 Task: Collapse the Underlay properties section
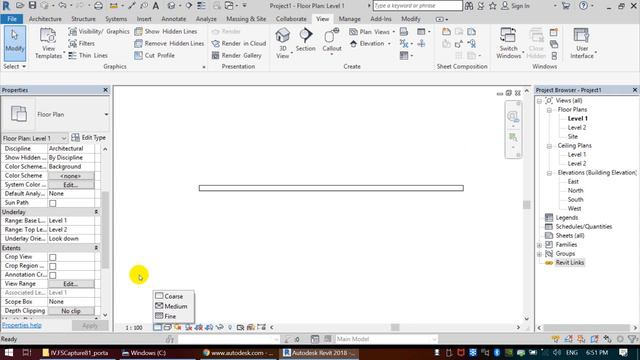tap(96, 212)
